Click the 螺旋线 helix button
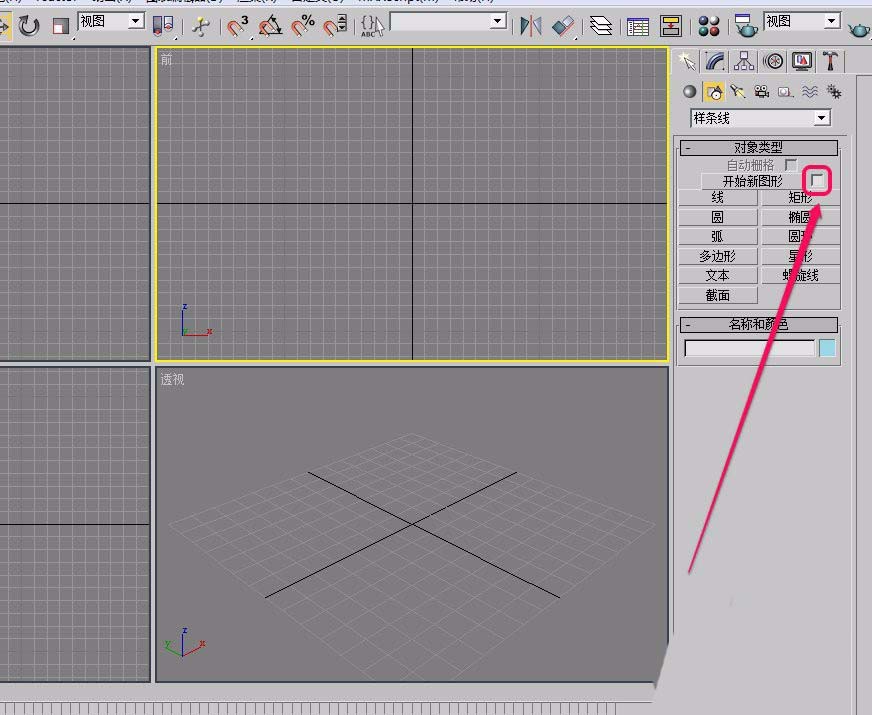This screenshot has height=715, width=872. point(800,275)
